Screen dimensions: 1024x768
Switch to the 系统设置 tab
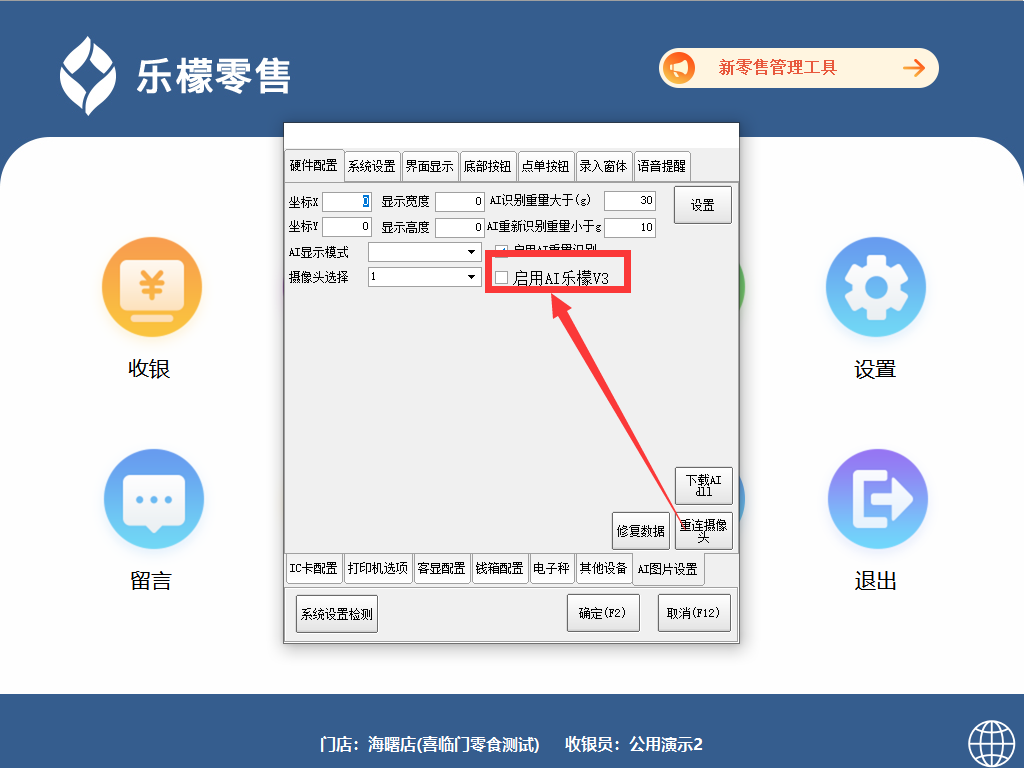(372, 166)
